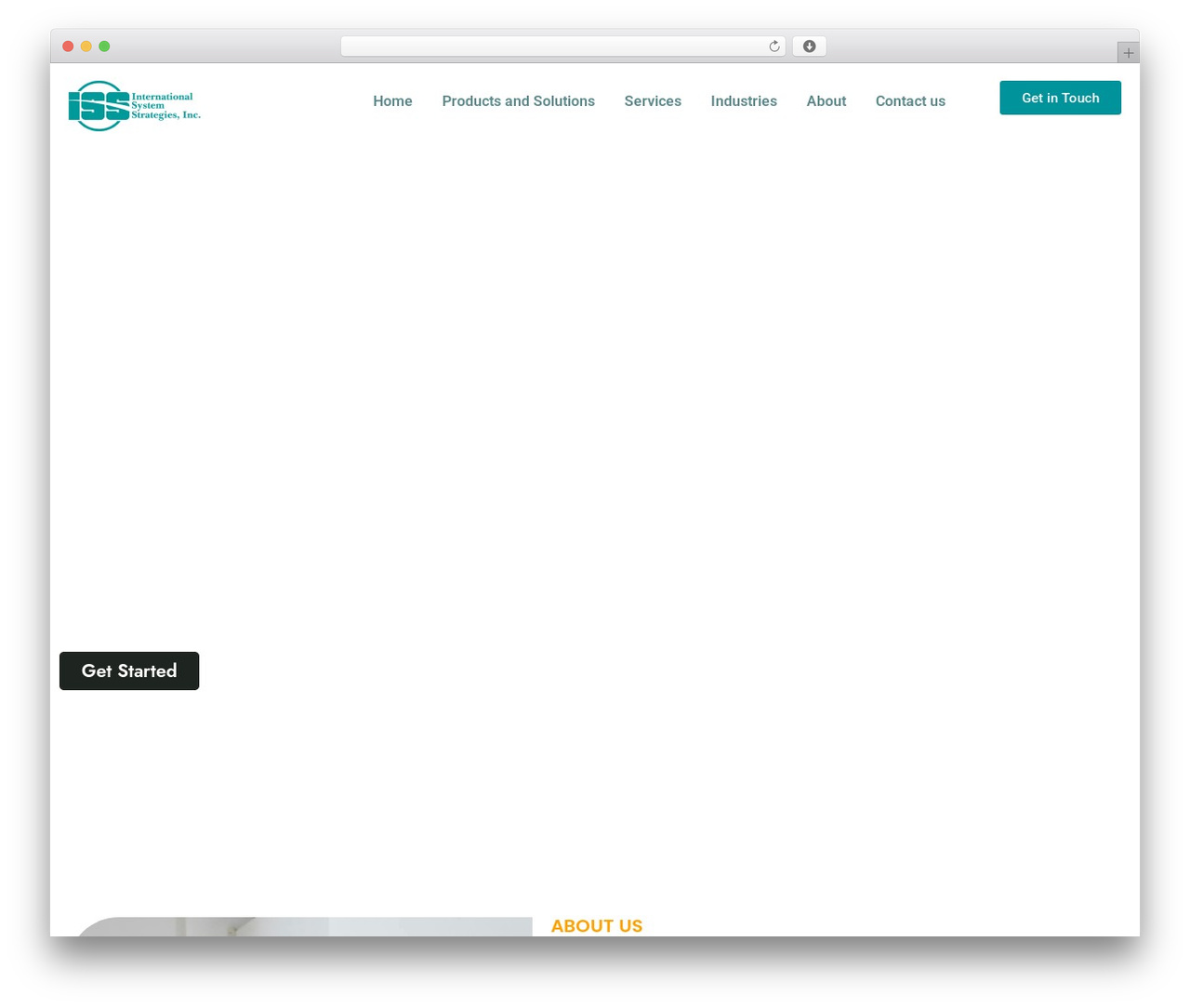Visit the About page link
This screenshot has width=1190, height=1008.
click(826, 101)
